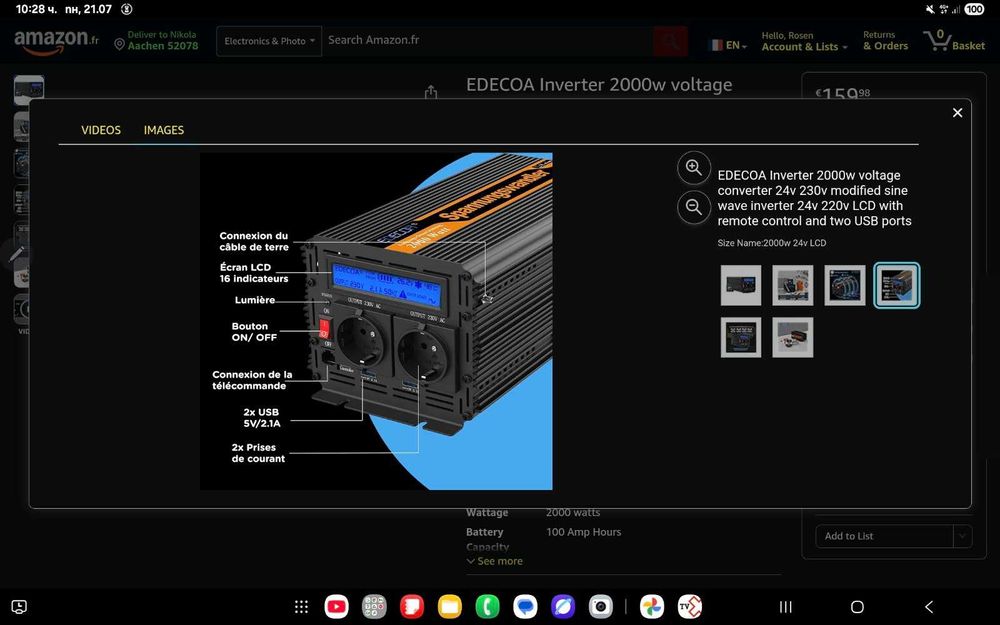The height and width of the screenshot is (625, 1000).
Task: Tap the muted sound status icon
Action: coord(929,9)
